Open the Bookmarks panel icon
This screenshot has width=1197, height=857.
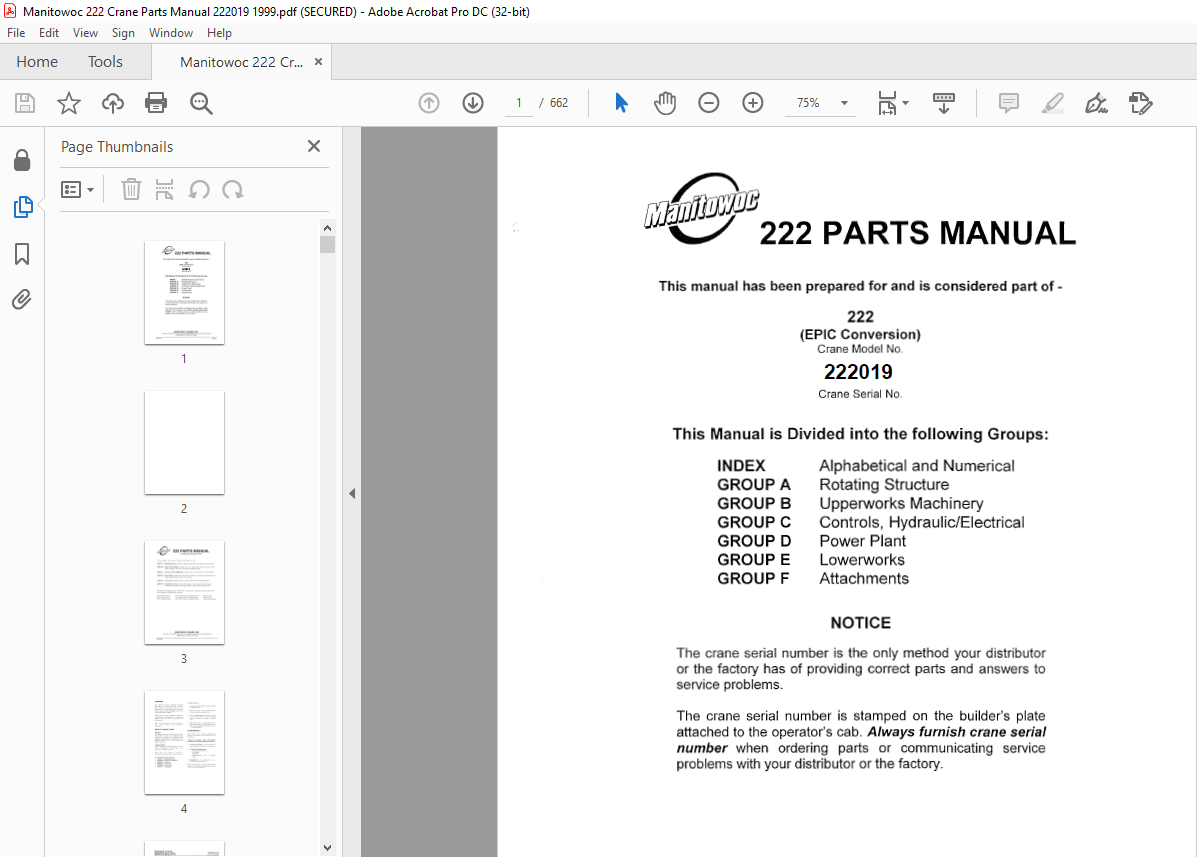pos(22,254)
